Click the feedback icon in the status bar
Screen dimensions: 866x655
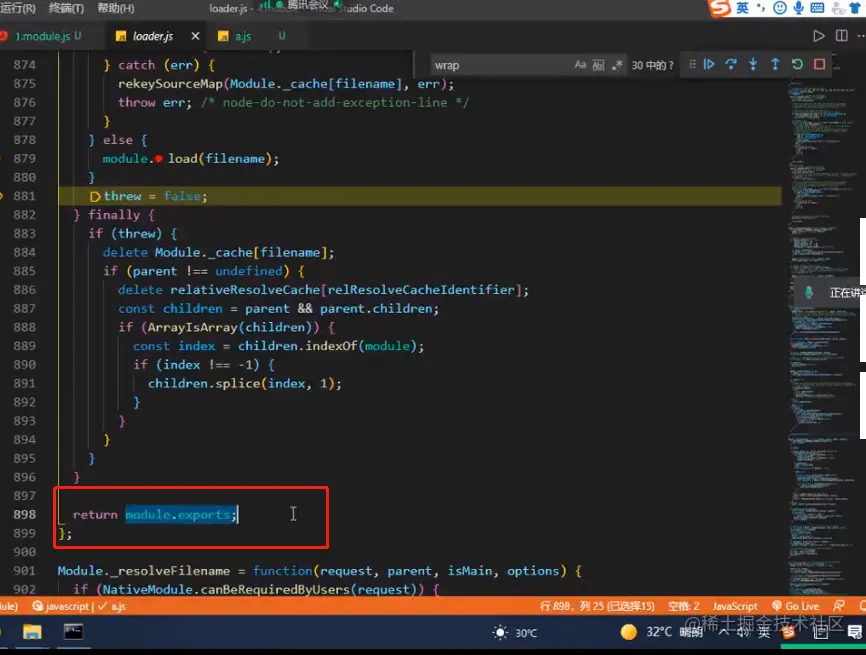click(838, 606)
